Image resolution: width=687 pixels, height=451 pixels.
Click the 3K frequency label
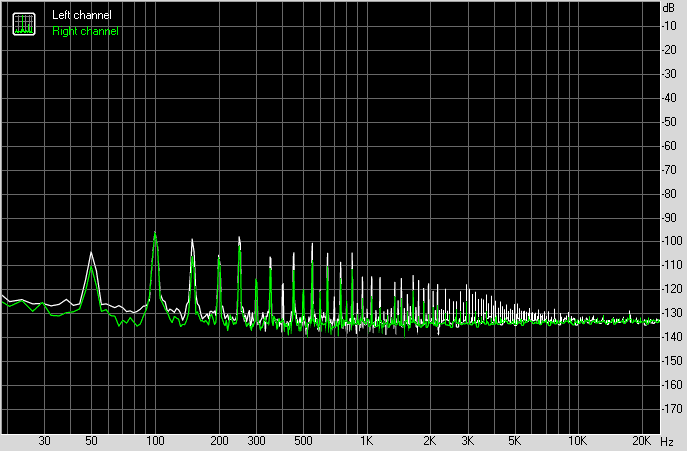pos(467,441)
